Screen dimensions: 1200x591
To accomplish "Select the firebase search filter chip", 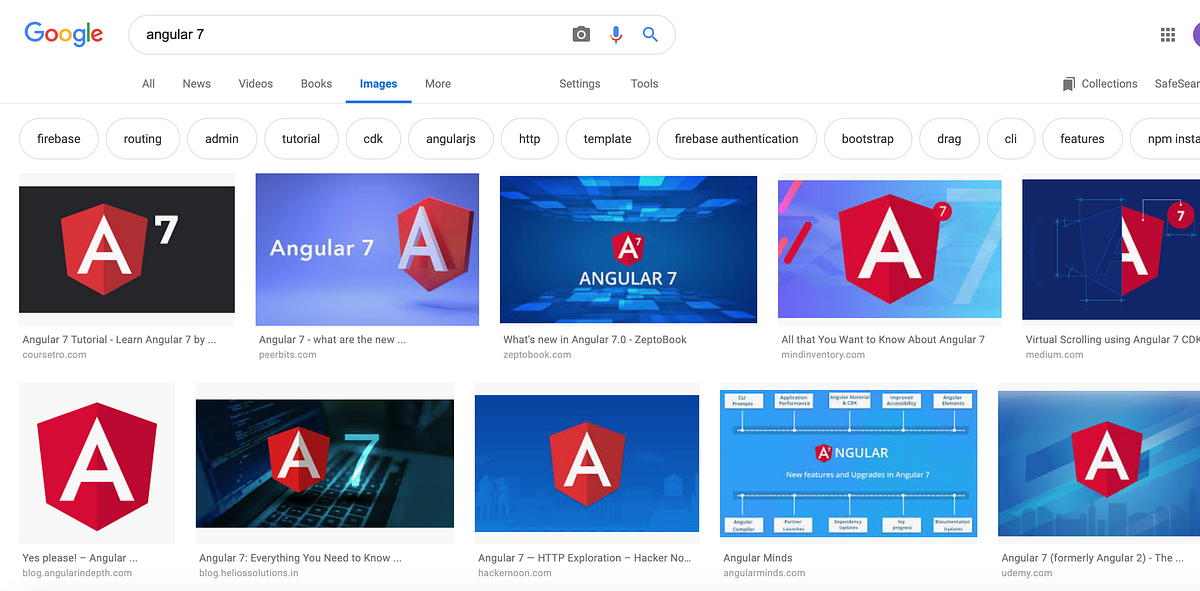I will [58, 138].
